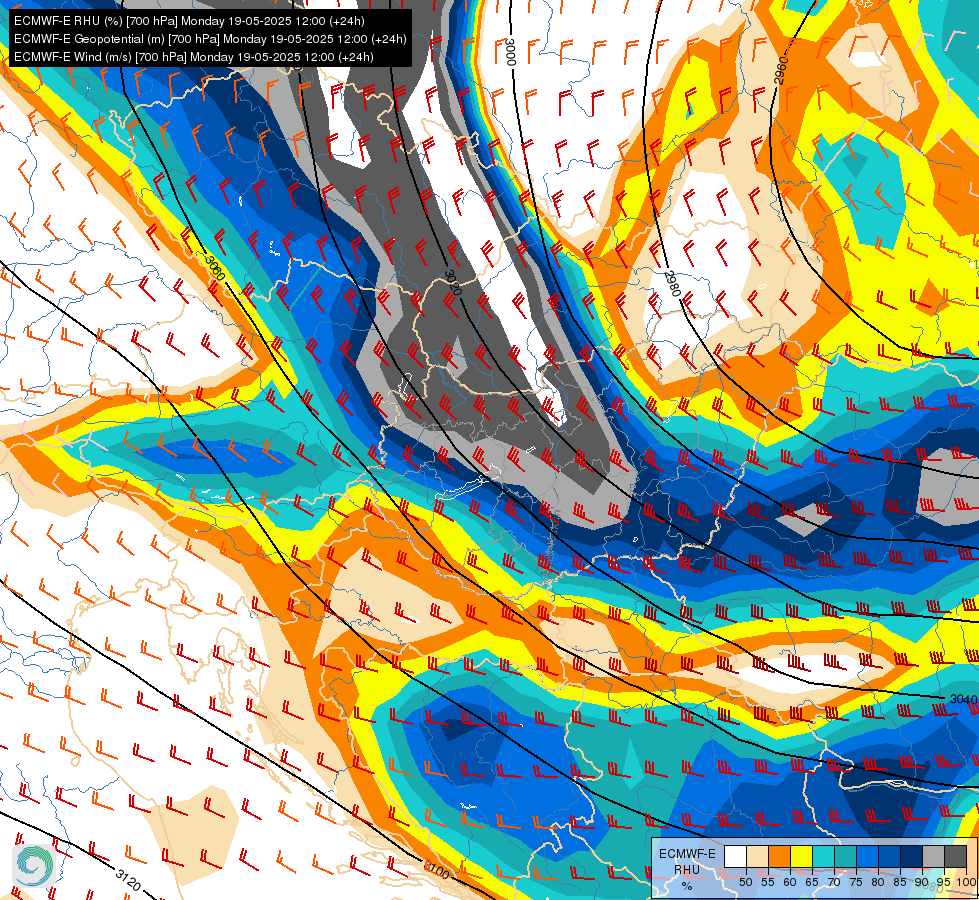The image size is (979, 900).
Task: Click the 2980 geopotential contour label
Action: coord(672,284)
